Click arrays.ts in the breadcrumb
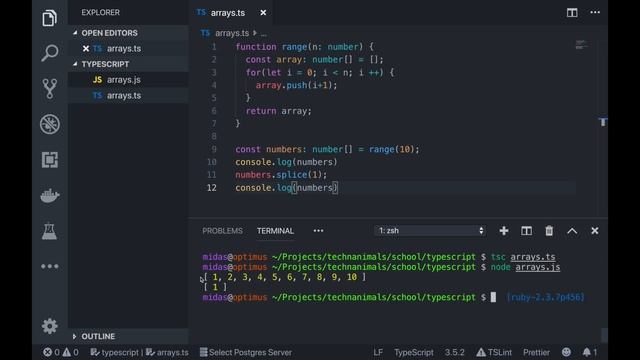Image resolution: width=640 pixels, height=360 pixels. [x=232, y=33]
